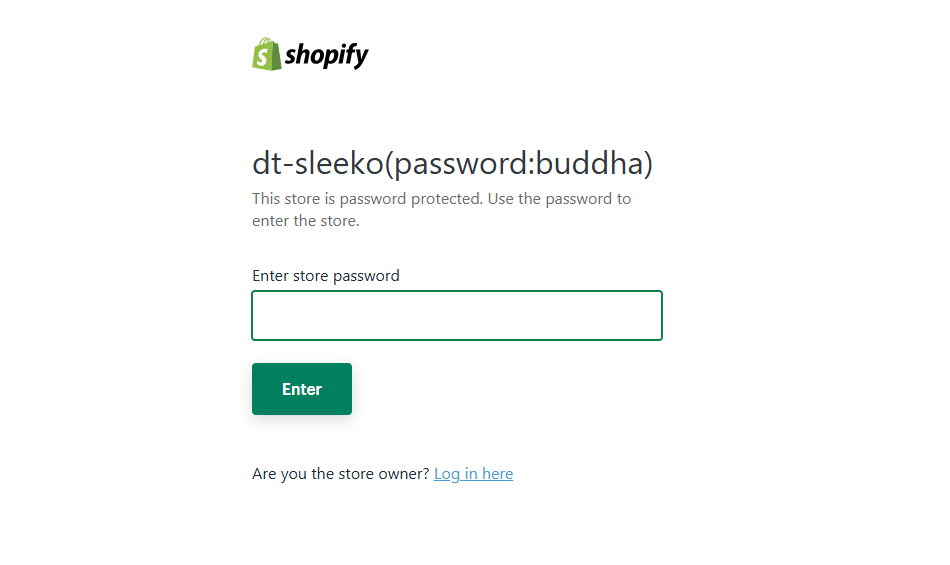The image size is (950, 565).
Task: Click the shopify wordmark text beside the bag
Action: click(327, 56)
